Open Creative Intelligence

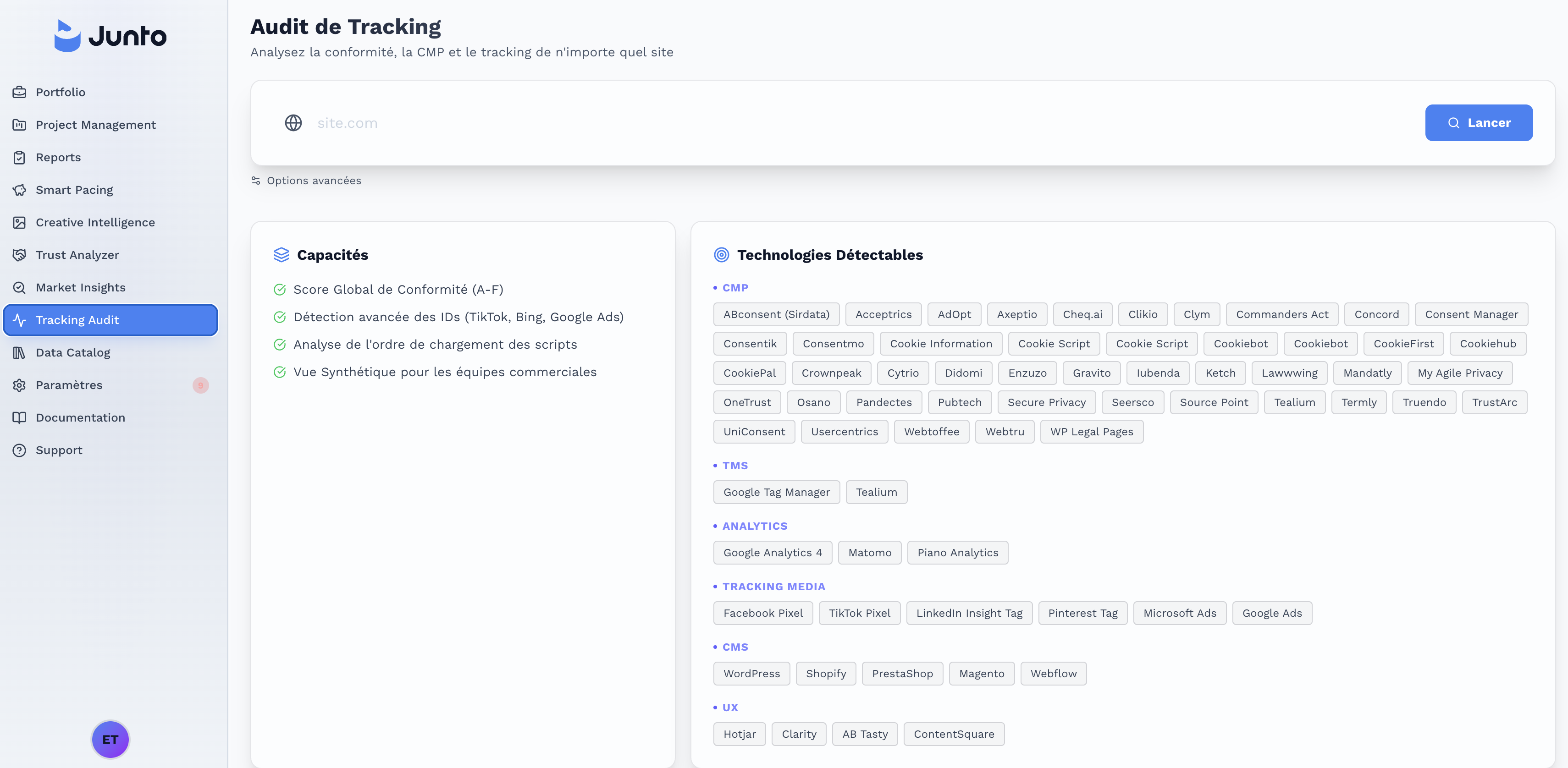[110, 222]
